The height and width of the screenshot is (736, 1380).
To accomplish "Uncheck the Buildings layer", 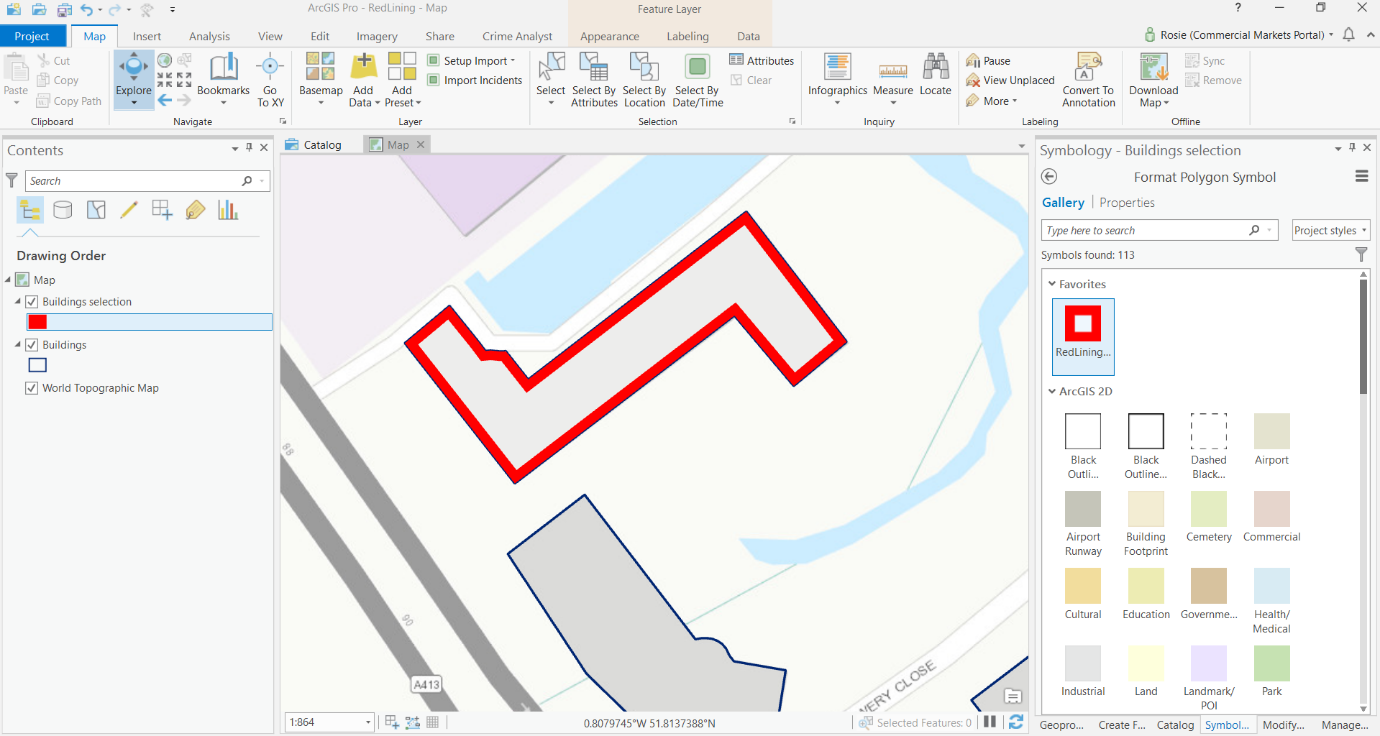I will (32, 345).
